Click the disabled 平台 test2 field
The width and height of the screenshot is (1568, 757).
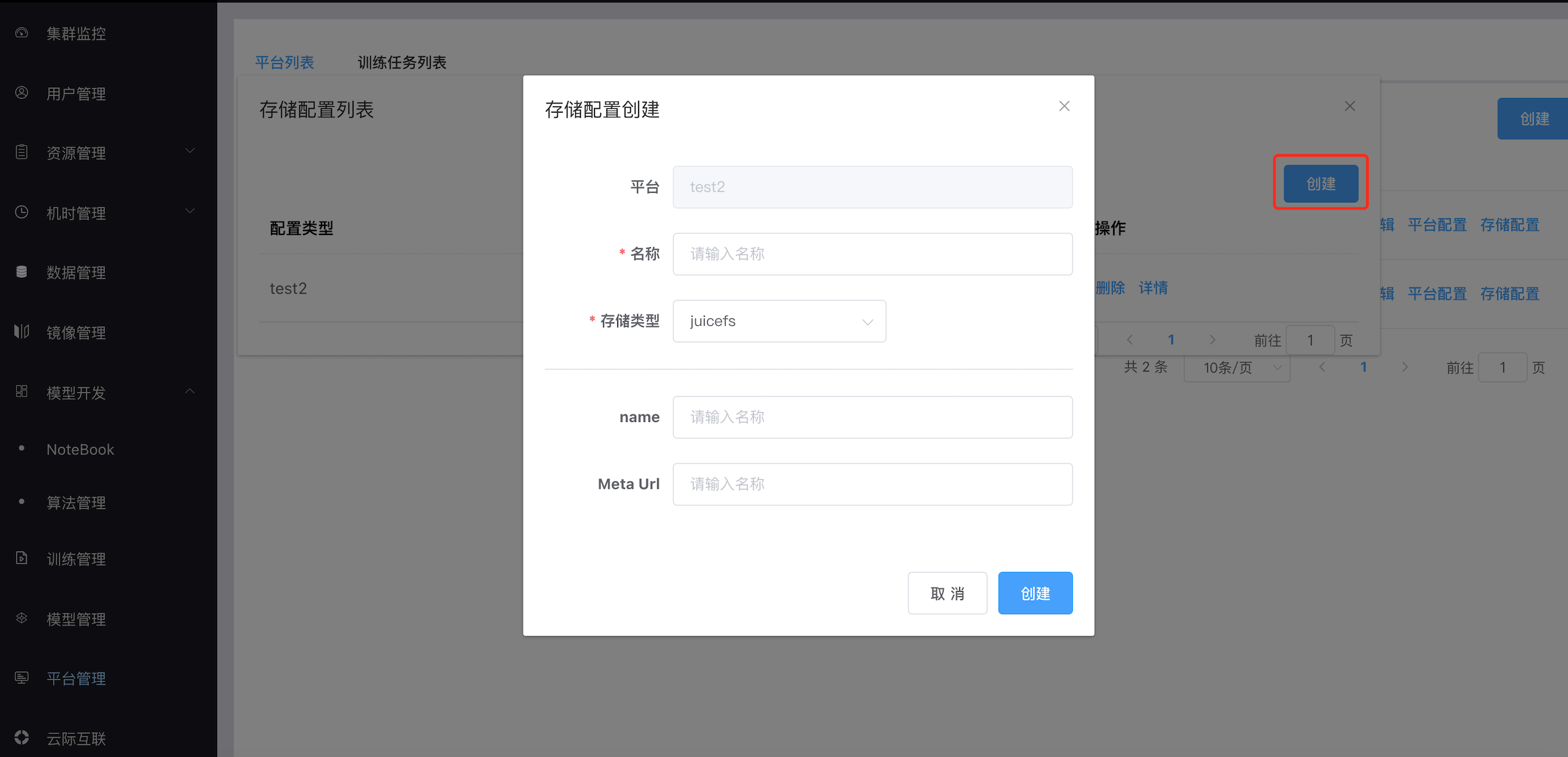(x=872, y=187)
